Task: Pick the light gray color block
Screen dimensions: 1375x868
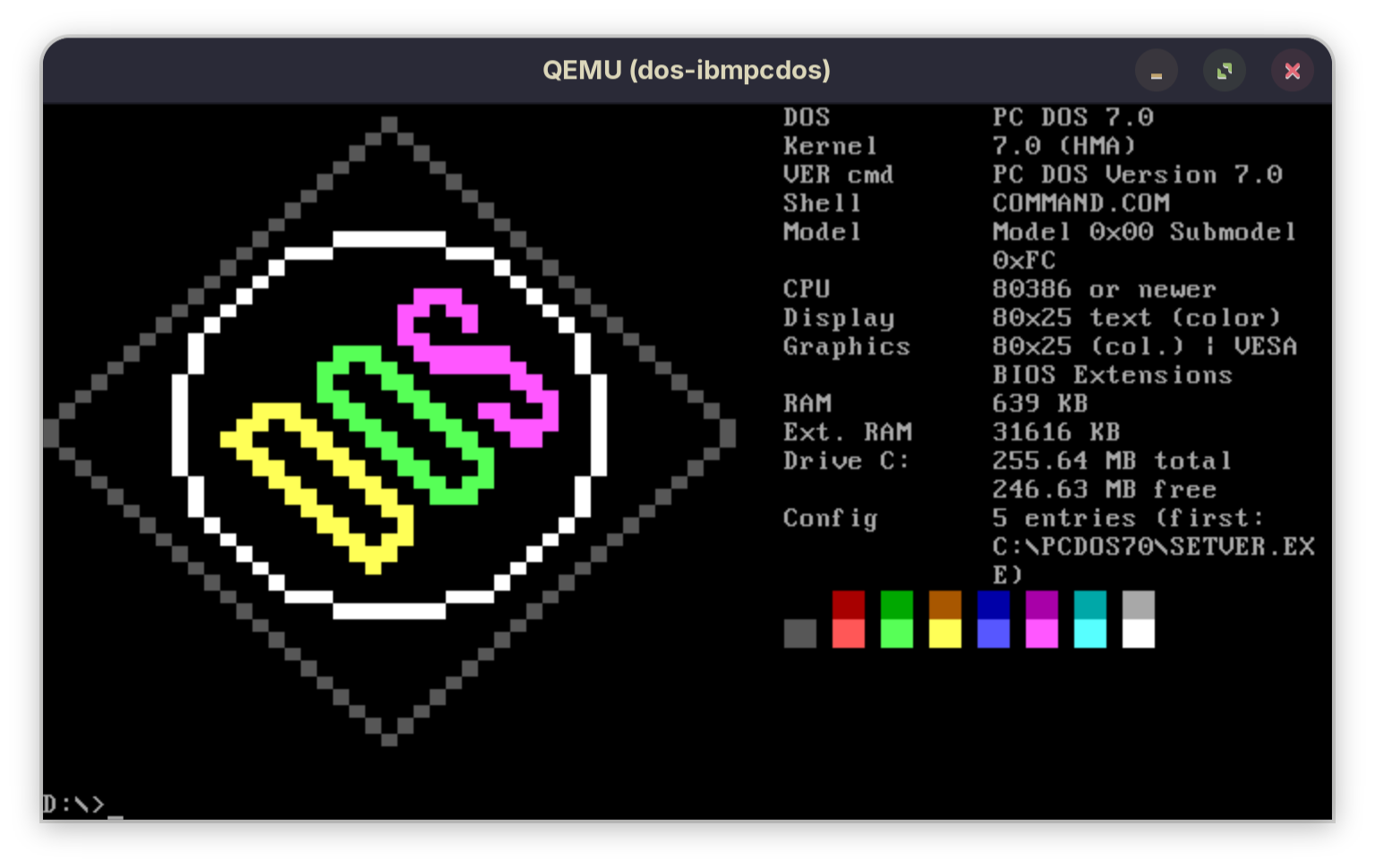Action: pos(1139,605)
